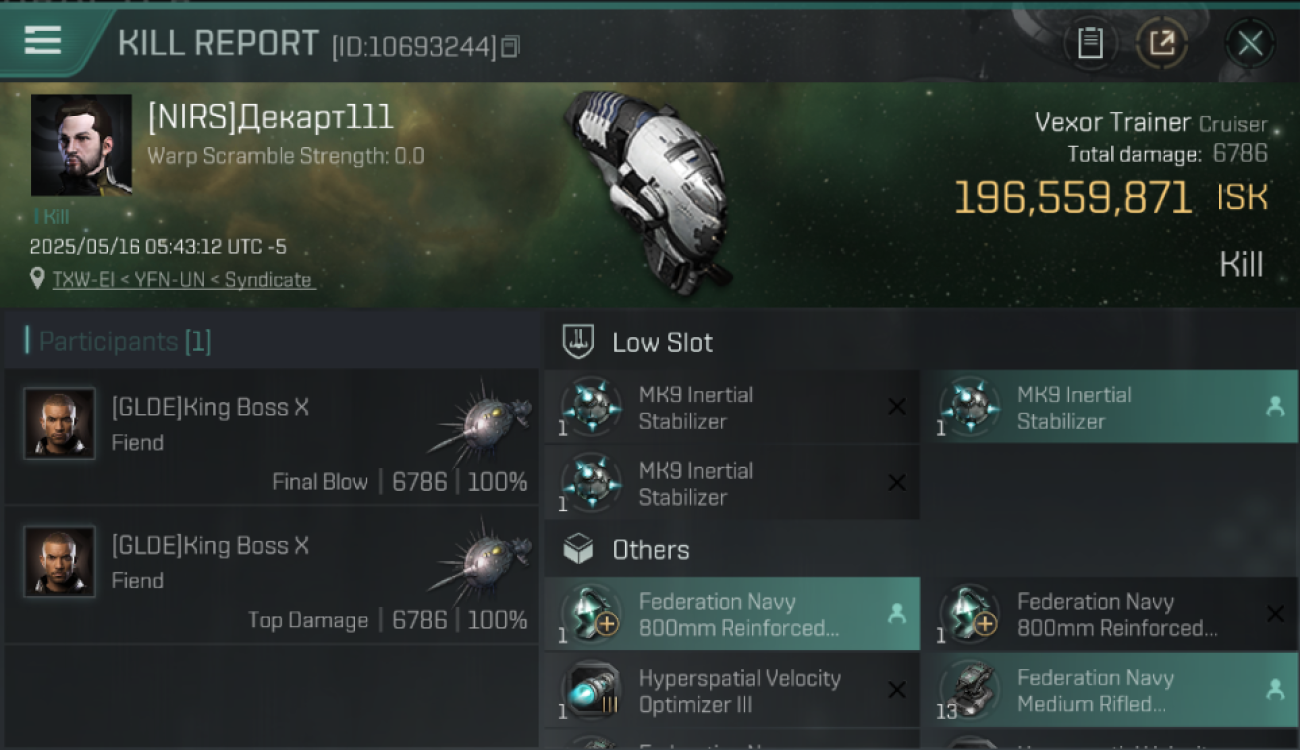
Task: Open the hamburger menu icon
Action: point(43,40)
